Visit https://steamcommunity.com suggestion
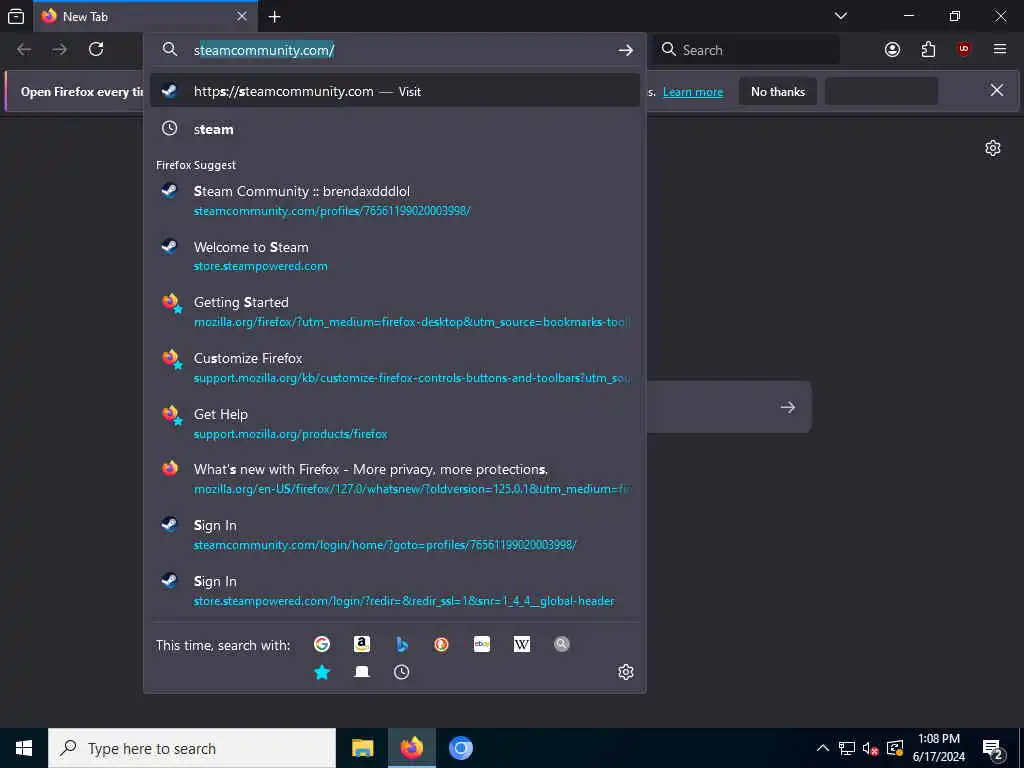This screenshot has width=1024, height=768. [394, 91]
